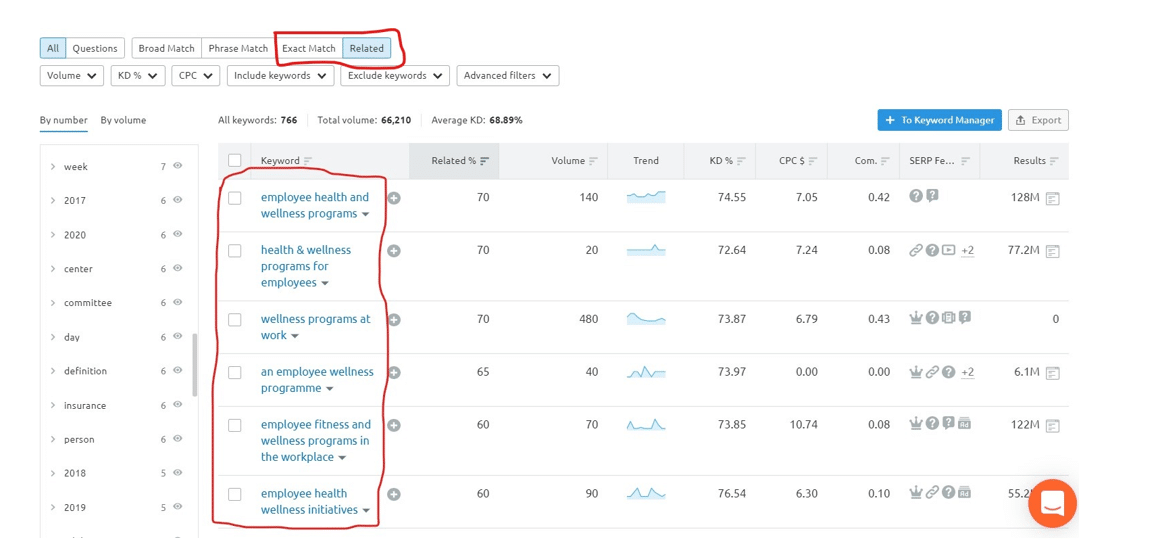The height and width of the screenshot is (554, 1152).
Task: Sort by Related % column sort icon
Action: (485, 161)
